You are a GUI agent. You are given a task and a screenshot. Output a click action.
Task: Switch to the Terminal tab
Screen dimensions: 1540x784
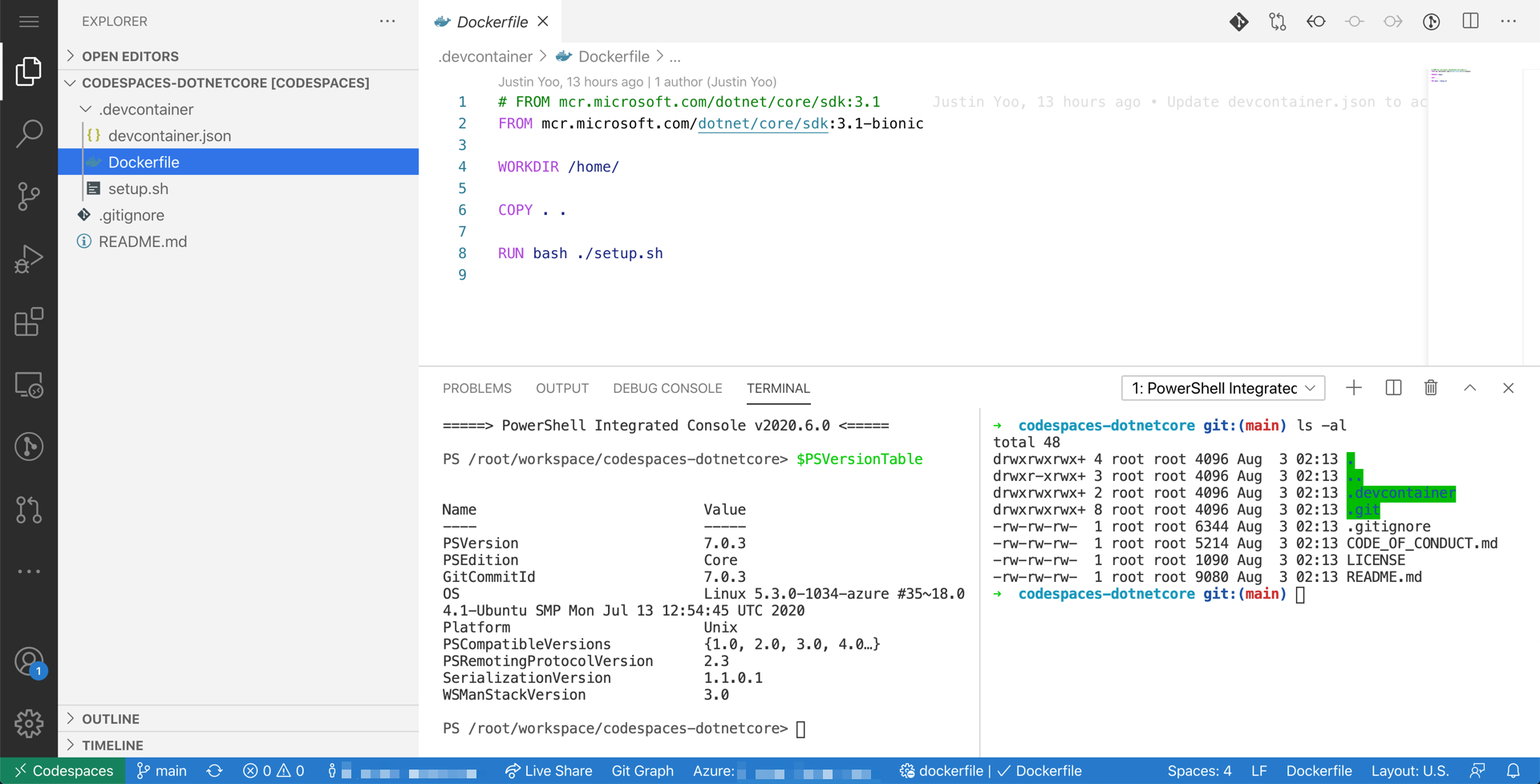778,388
